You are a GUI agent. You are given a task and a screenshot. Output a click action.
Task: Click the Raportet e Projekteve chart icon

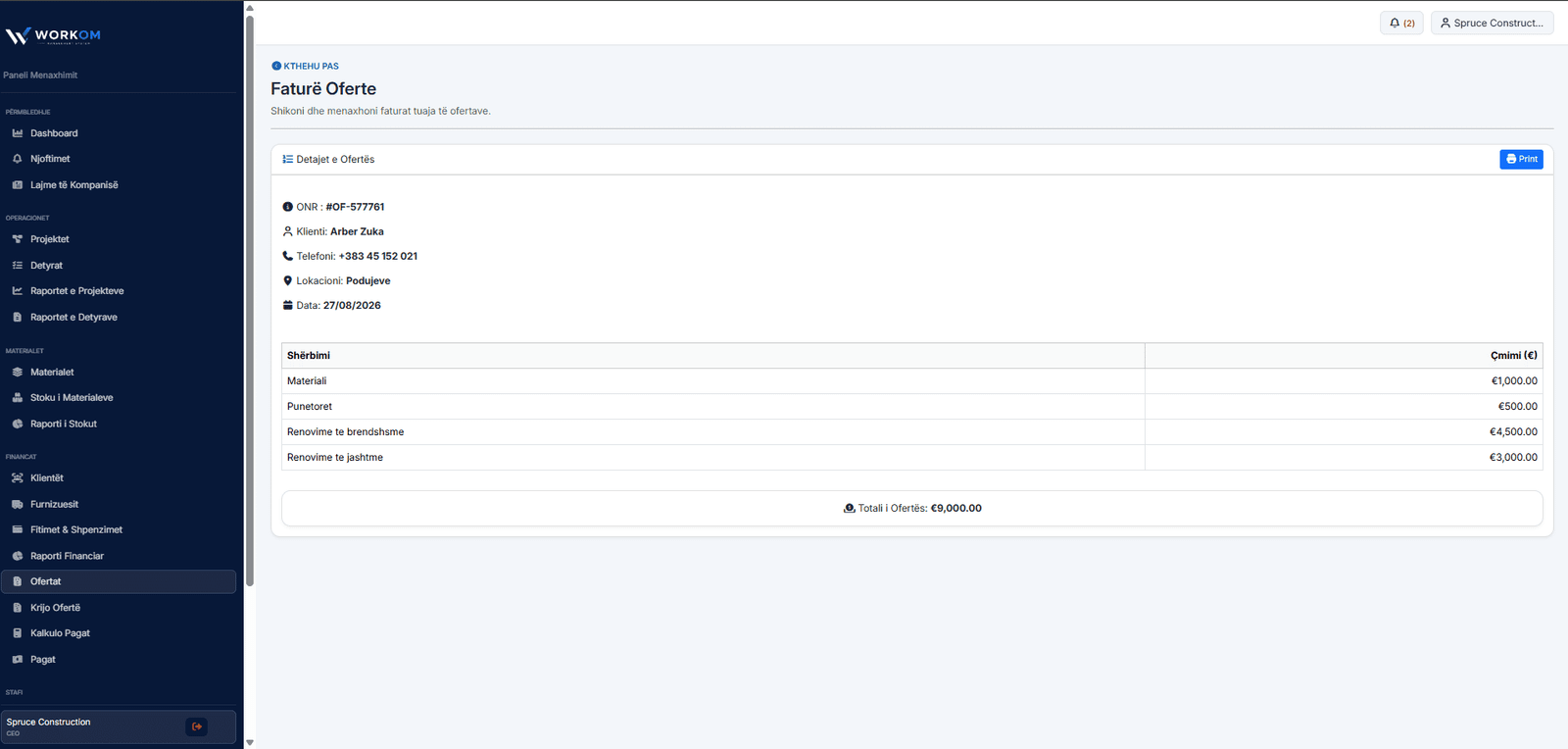tap(18, 291)
